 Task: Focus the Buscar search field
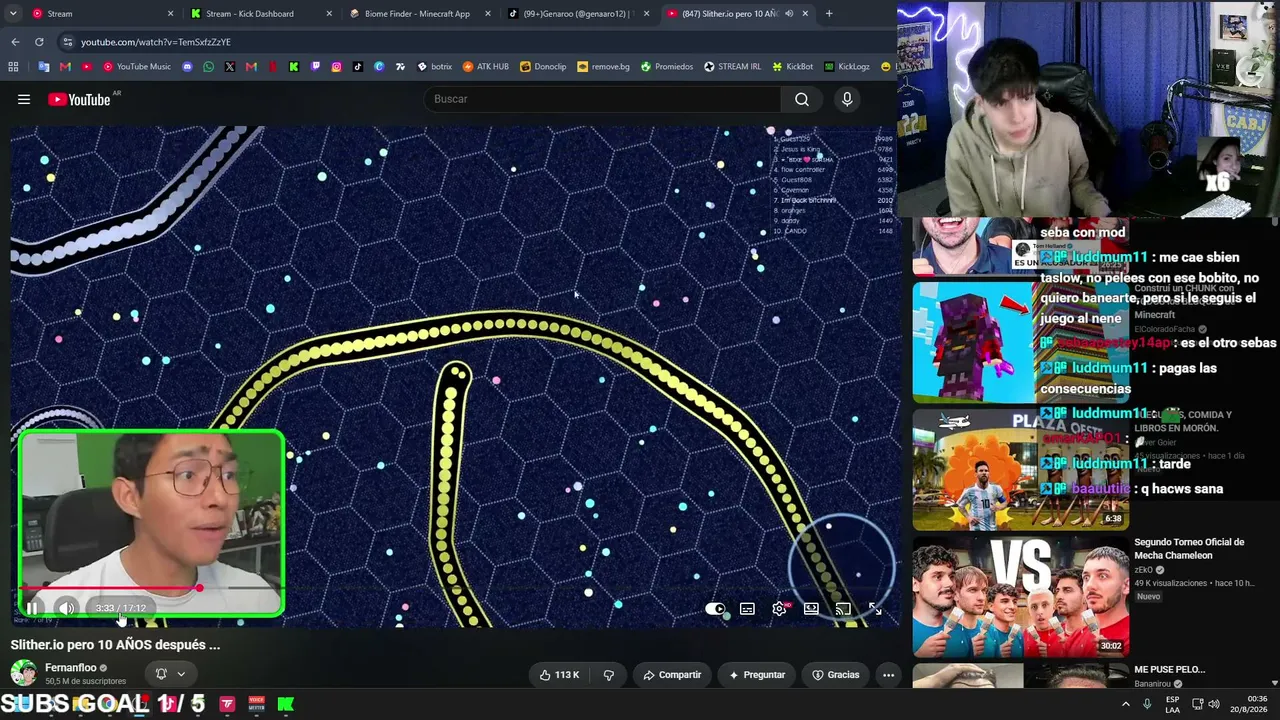point(602,99)
